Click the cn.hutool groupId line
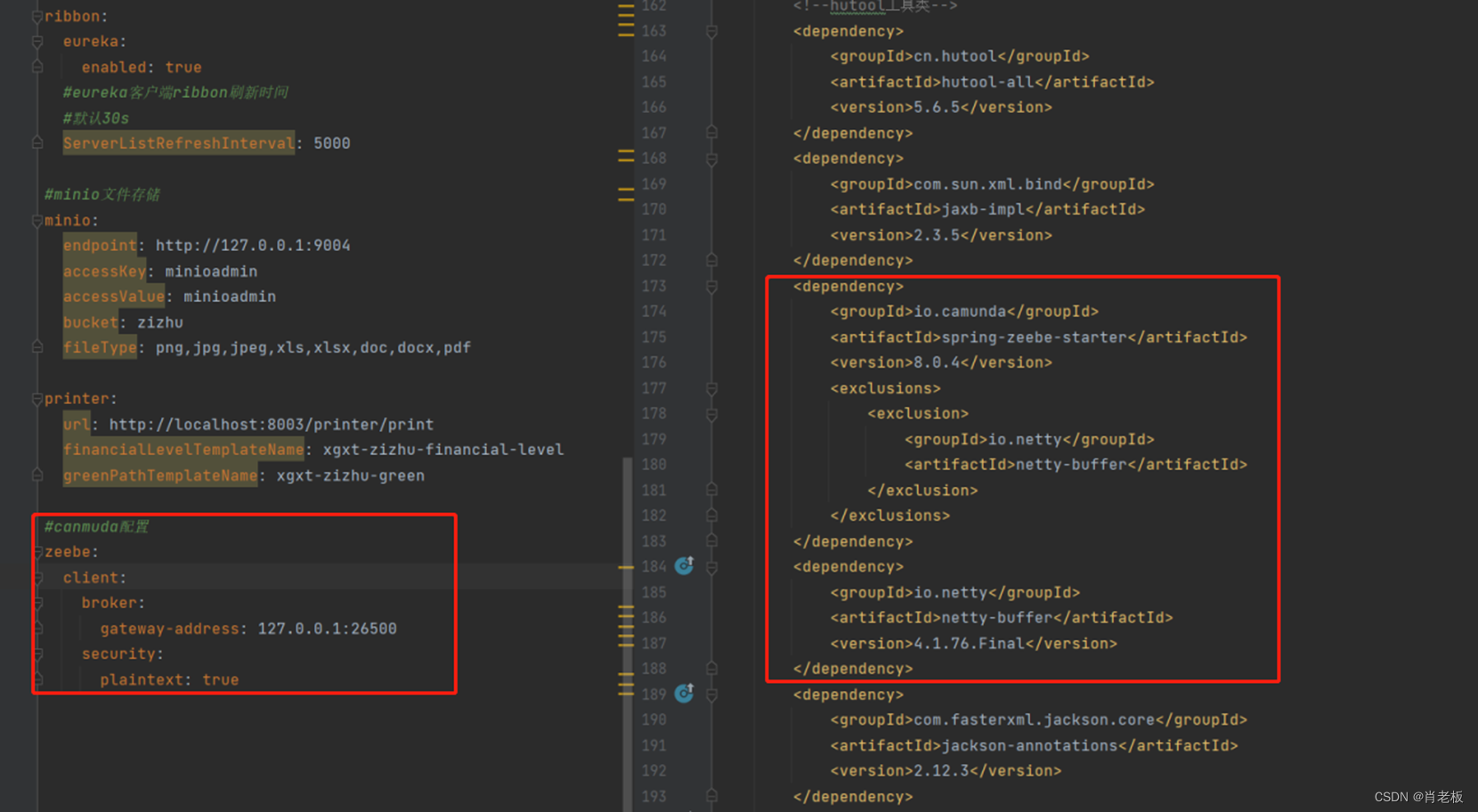1478x812 pixels. point(960,56)
